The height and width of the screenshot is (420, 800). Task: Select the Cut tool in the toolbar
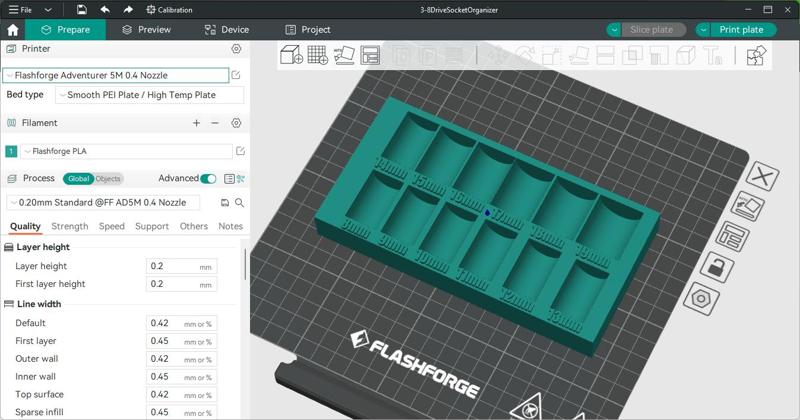(605, 55)
